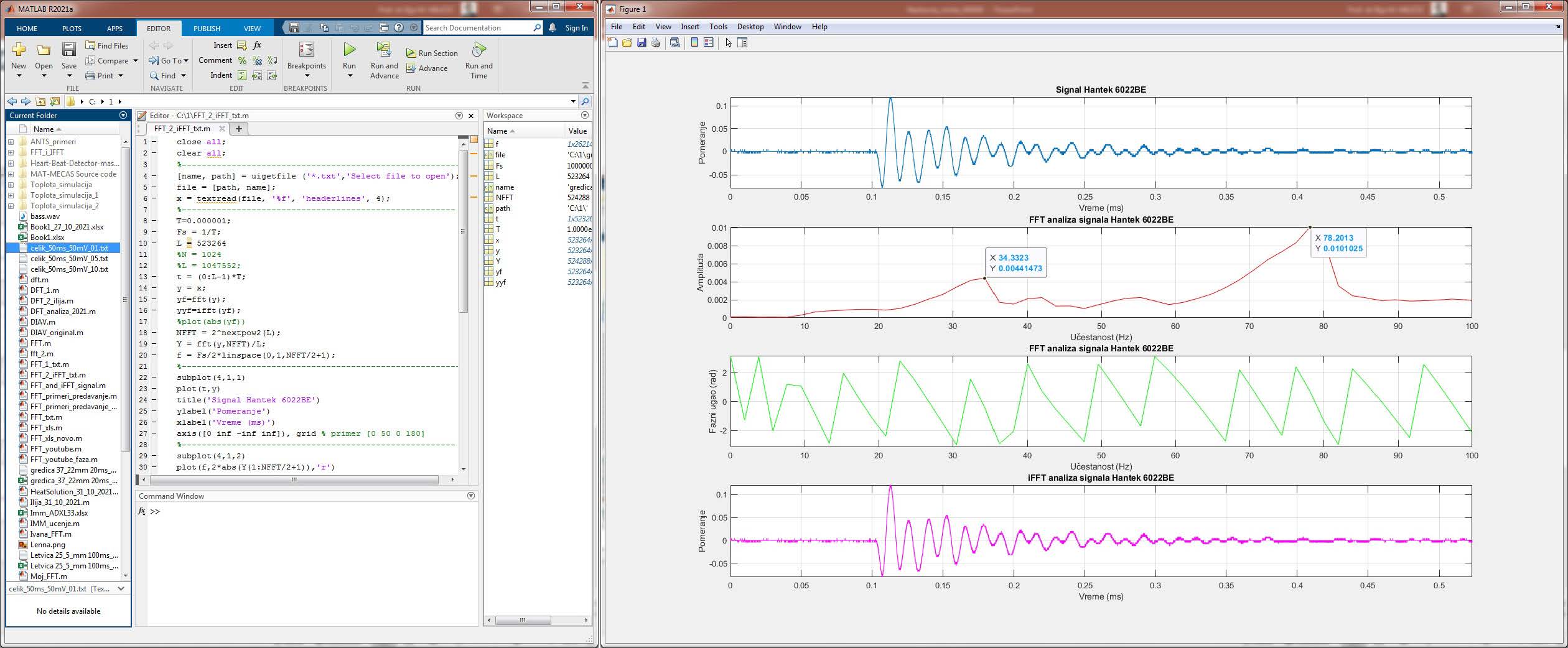
Task: Expand the ANTS_primeri folder
Action: pos(11,142)
